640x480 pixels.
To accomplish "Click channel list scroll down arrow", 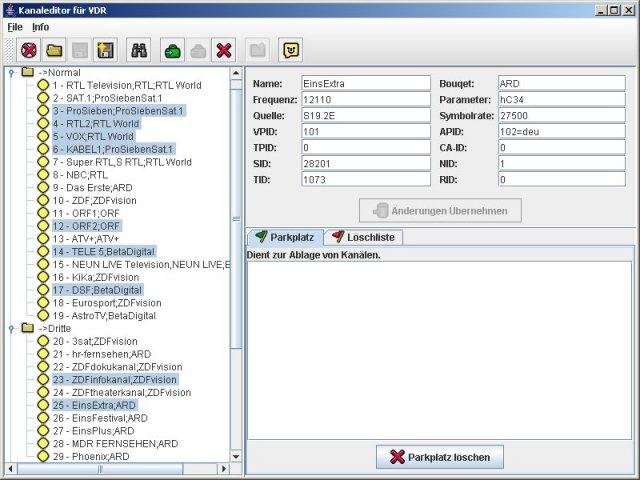I will click(236, 456).
